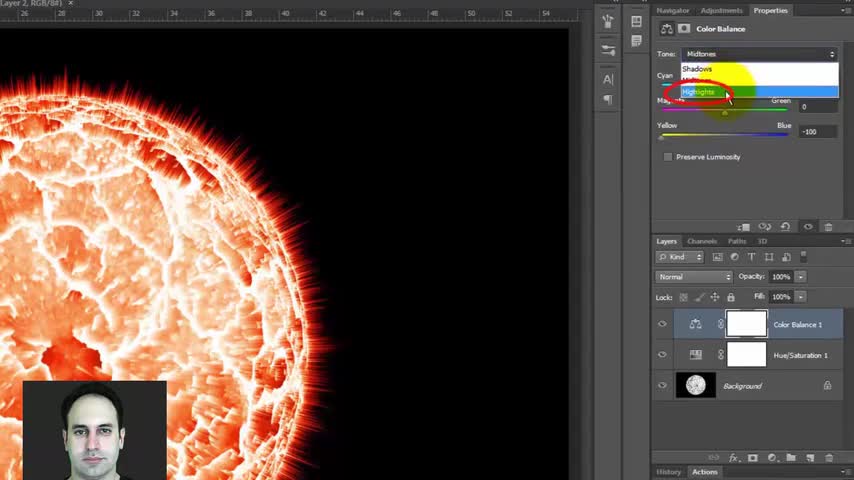Click the Yellow-Blue value field showing -100
This screenshot has width=854, height=480.
tap(818, 132)
